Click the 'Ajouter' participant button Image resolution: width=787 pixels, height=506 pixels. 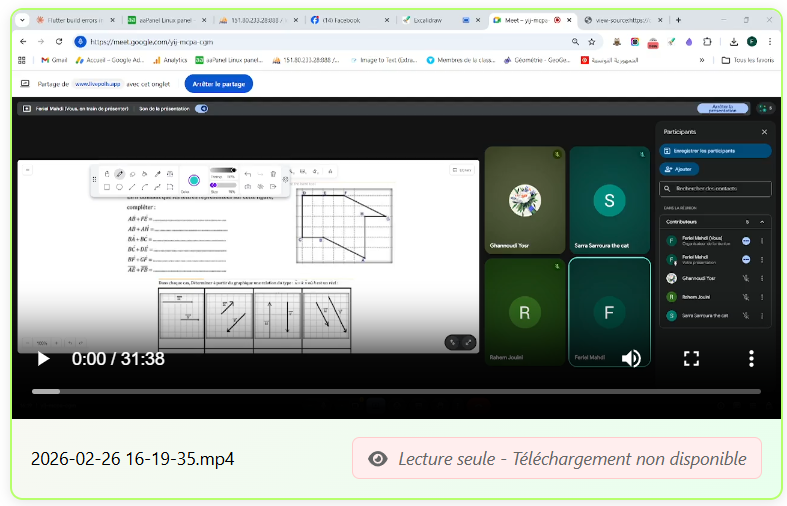(x=680, y=169)
